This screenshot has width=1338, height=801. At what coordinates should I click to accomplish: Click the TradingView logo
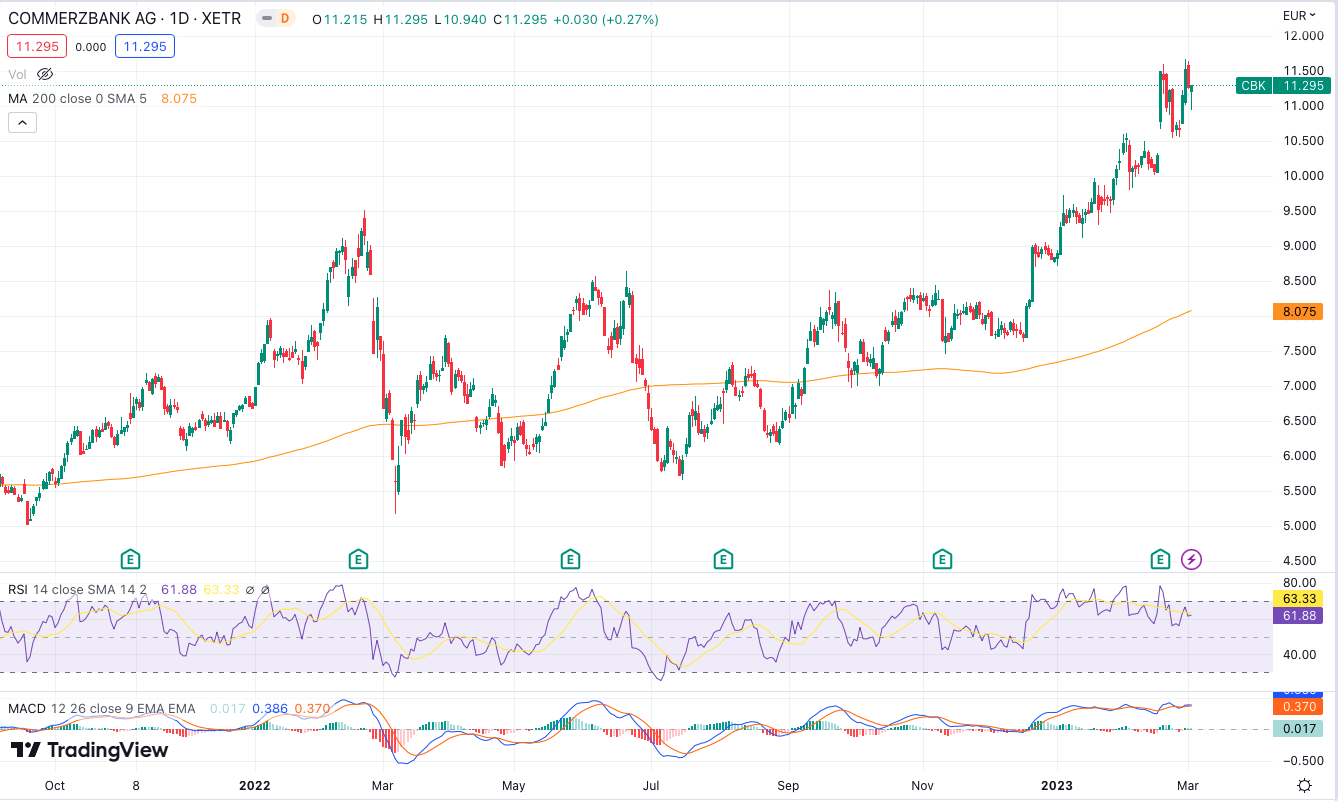pos(89,750)
